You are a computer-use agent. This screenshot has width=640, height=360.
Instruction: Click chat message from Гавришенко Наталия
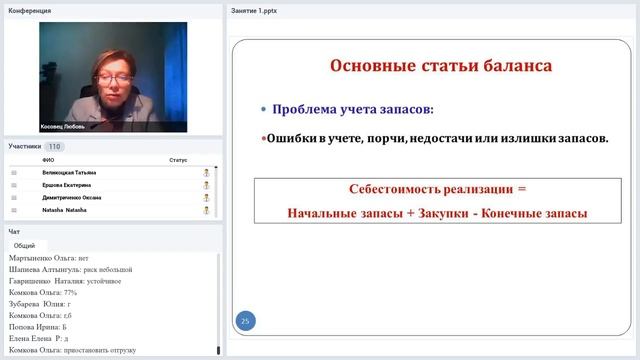(65, 281)
